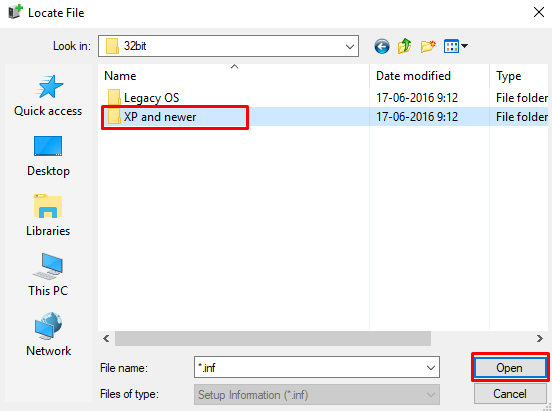Open the view menu dropdown arrow
The height and width of the screenshot is (411, 552).
click(x=464, y=46)
